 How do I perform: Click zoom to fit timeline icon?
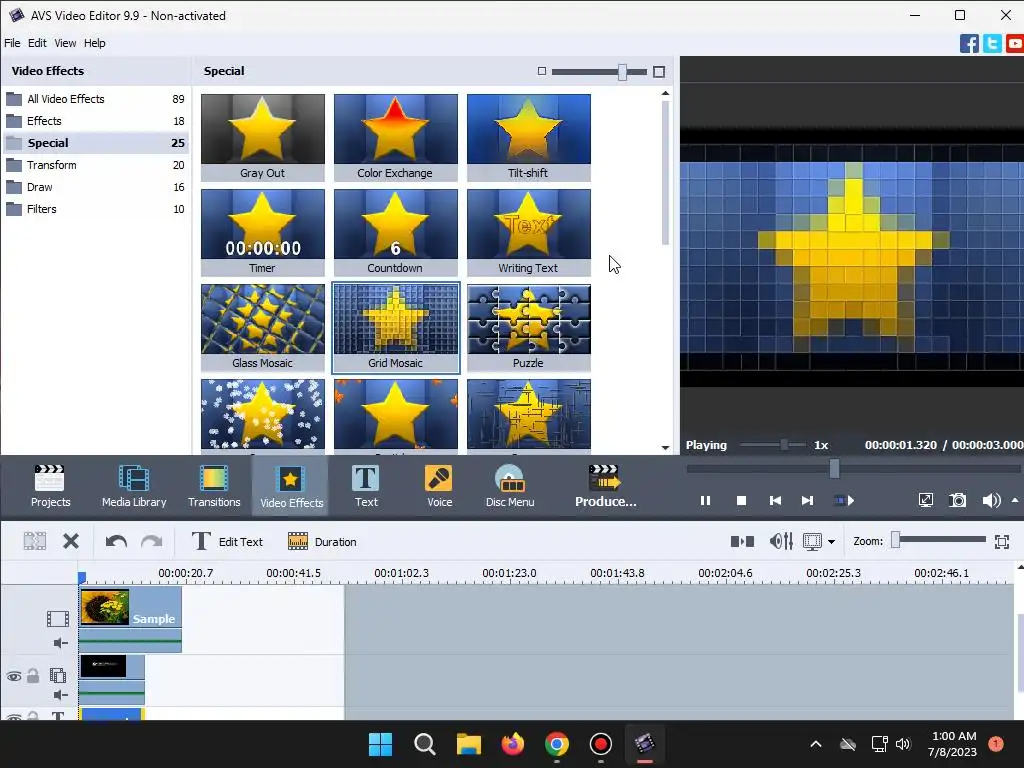point(1002,541)
